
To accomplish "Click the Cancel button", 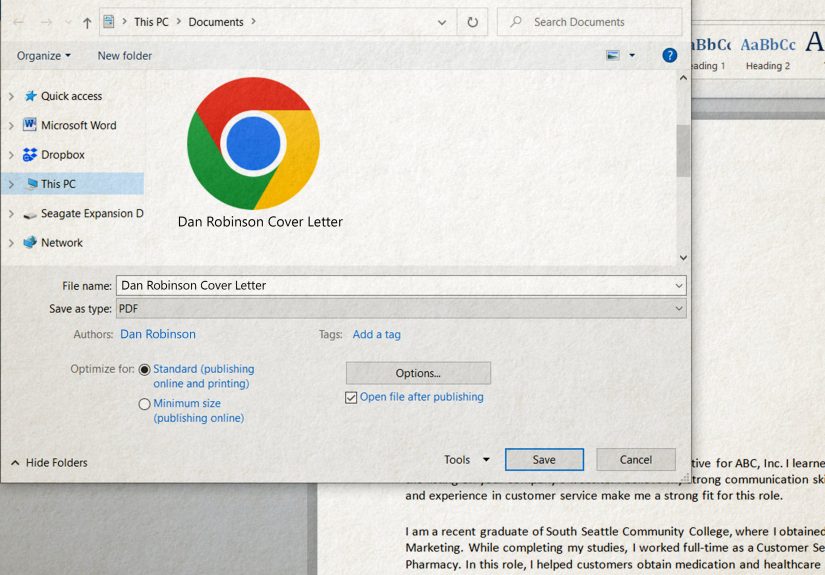I will pyautogui.click(x=636, y=460).
